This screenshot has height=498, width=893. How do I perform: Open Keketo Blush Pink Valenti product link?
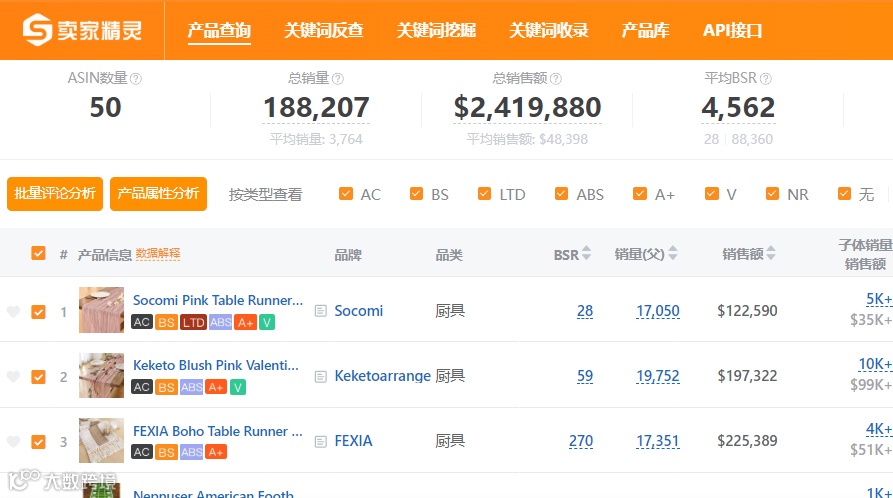215,365
